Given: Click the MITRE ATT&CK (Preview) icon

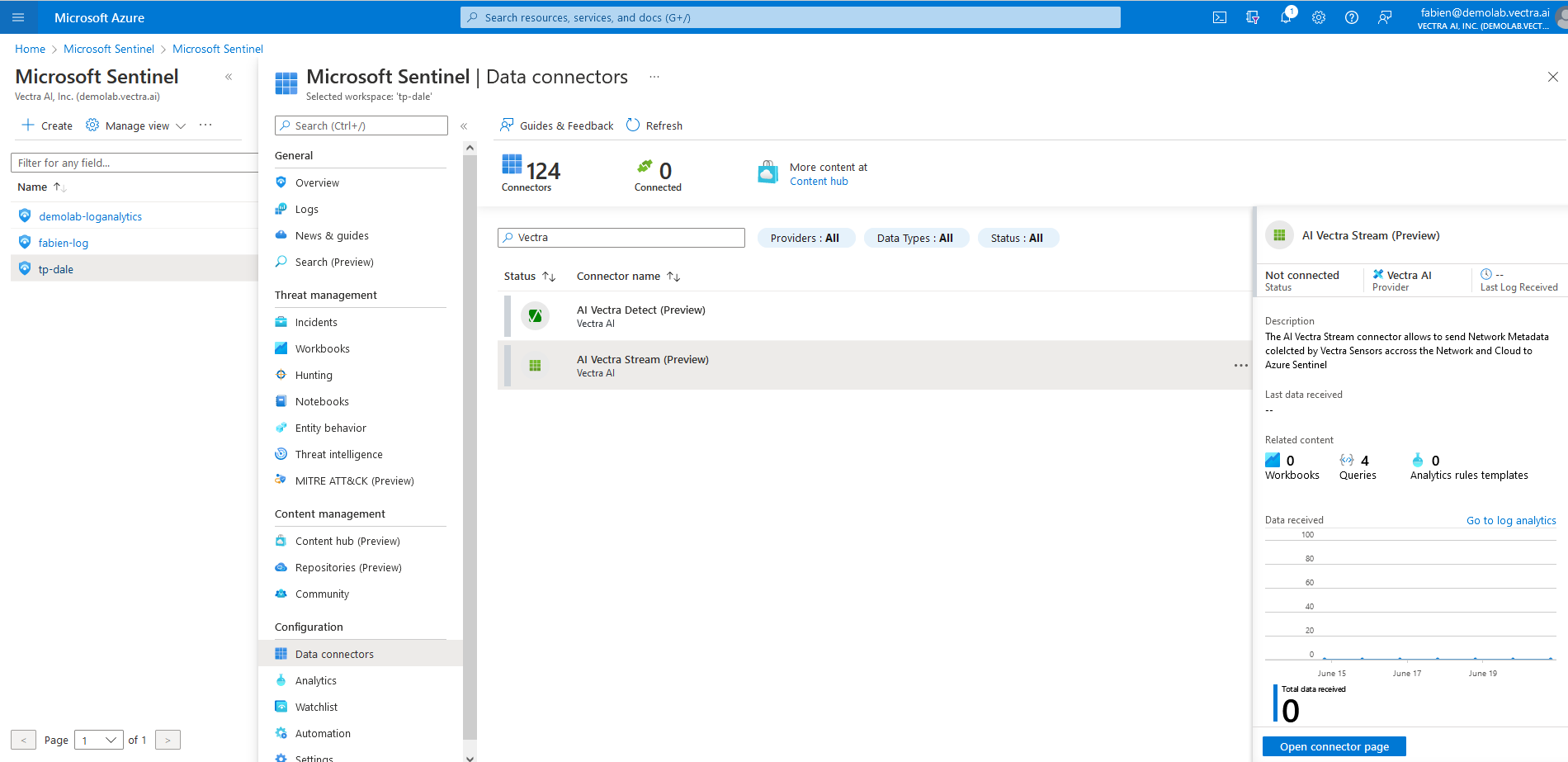Looking at the screenshot, I should (x=281, y=480).
